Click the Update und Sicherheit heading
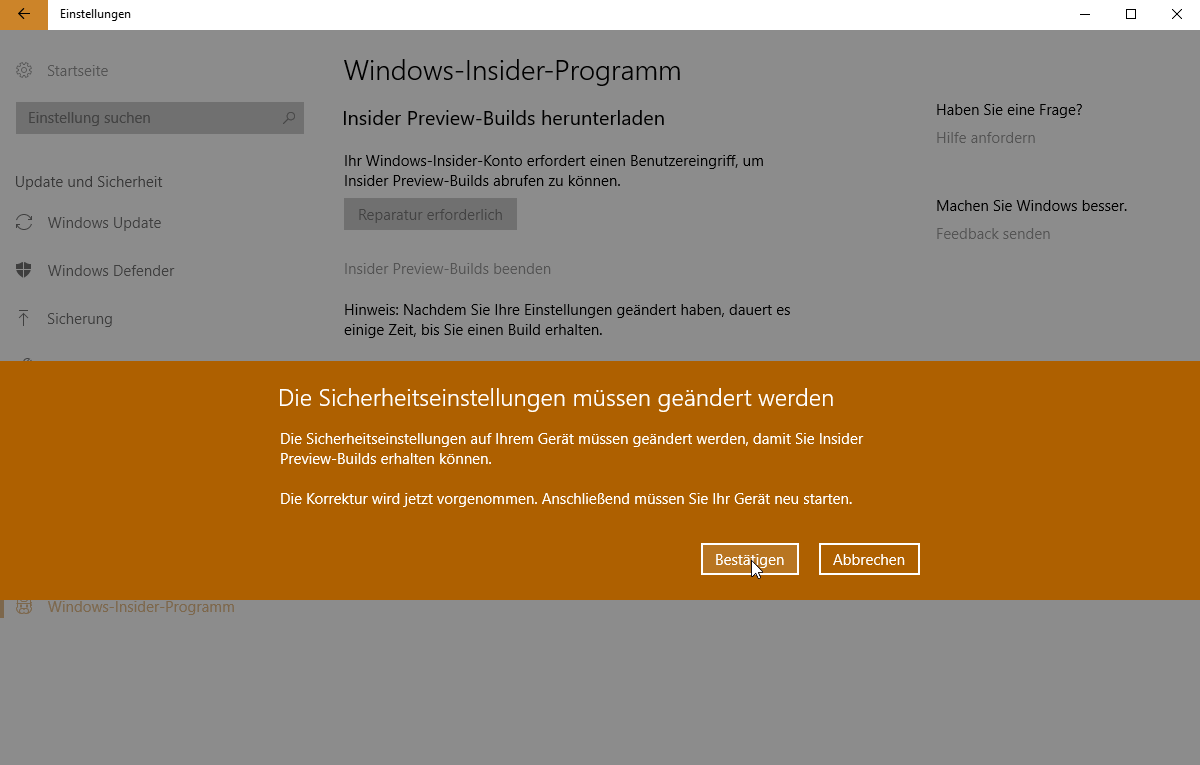Screen dimensions: 1200x765 point(89,182)
